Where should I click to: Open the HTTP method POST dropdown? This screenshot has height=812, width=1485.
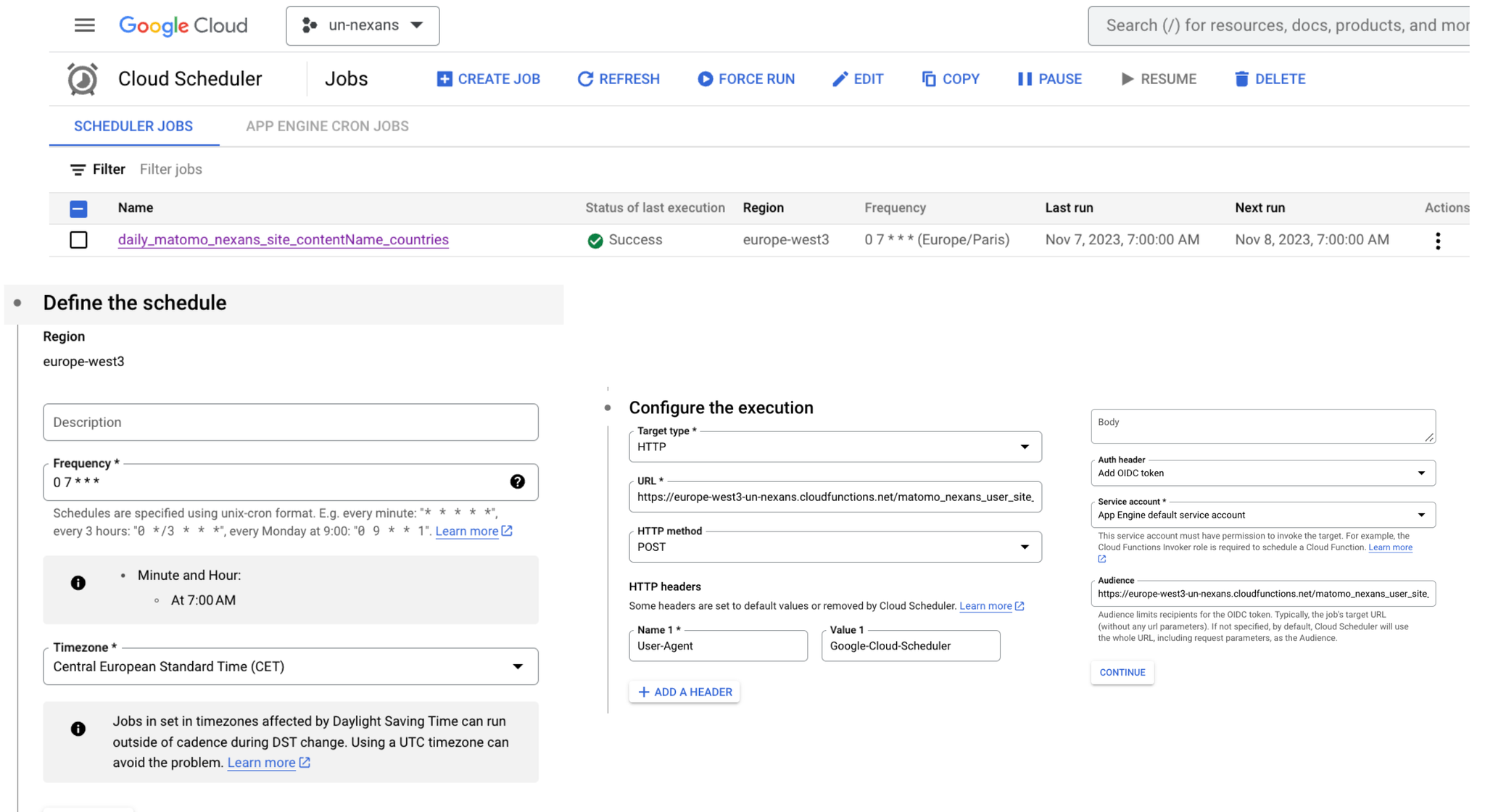point(835,547)
